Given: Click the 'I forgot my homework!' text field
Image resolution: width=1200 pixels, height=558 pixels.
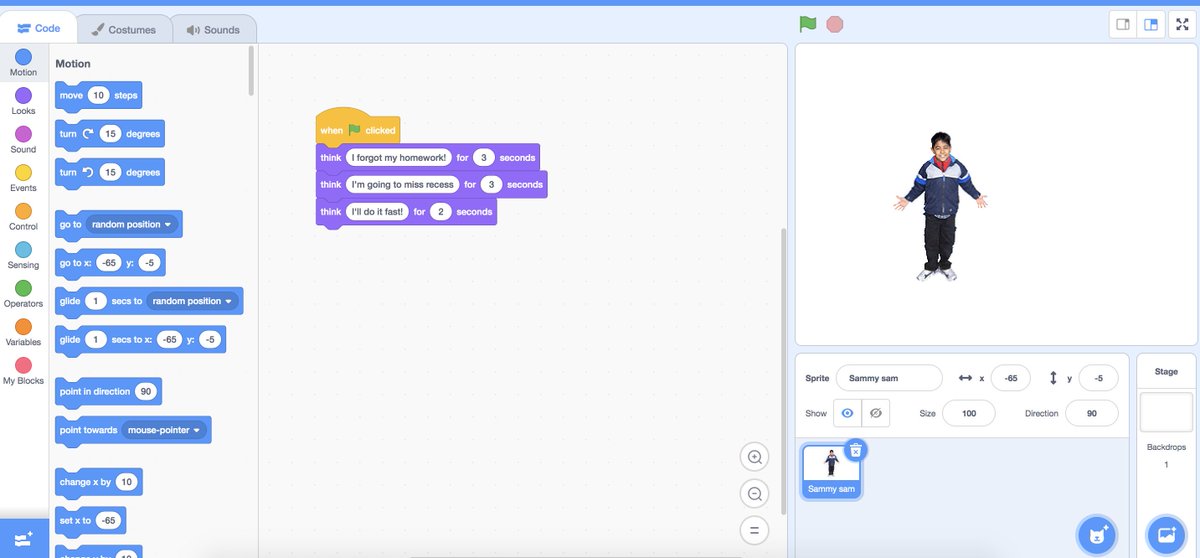Looking at the screenshot, I should click(398, 158).
